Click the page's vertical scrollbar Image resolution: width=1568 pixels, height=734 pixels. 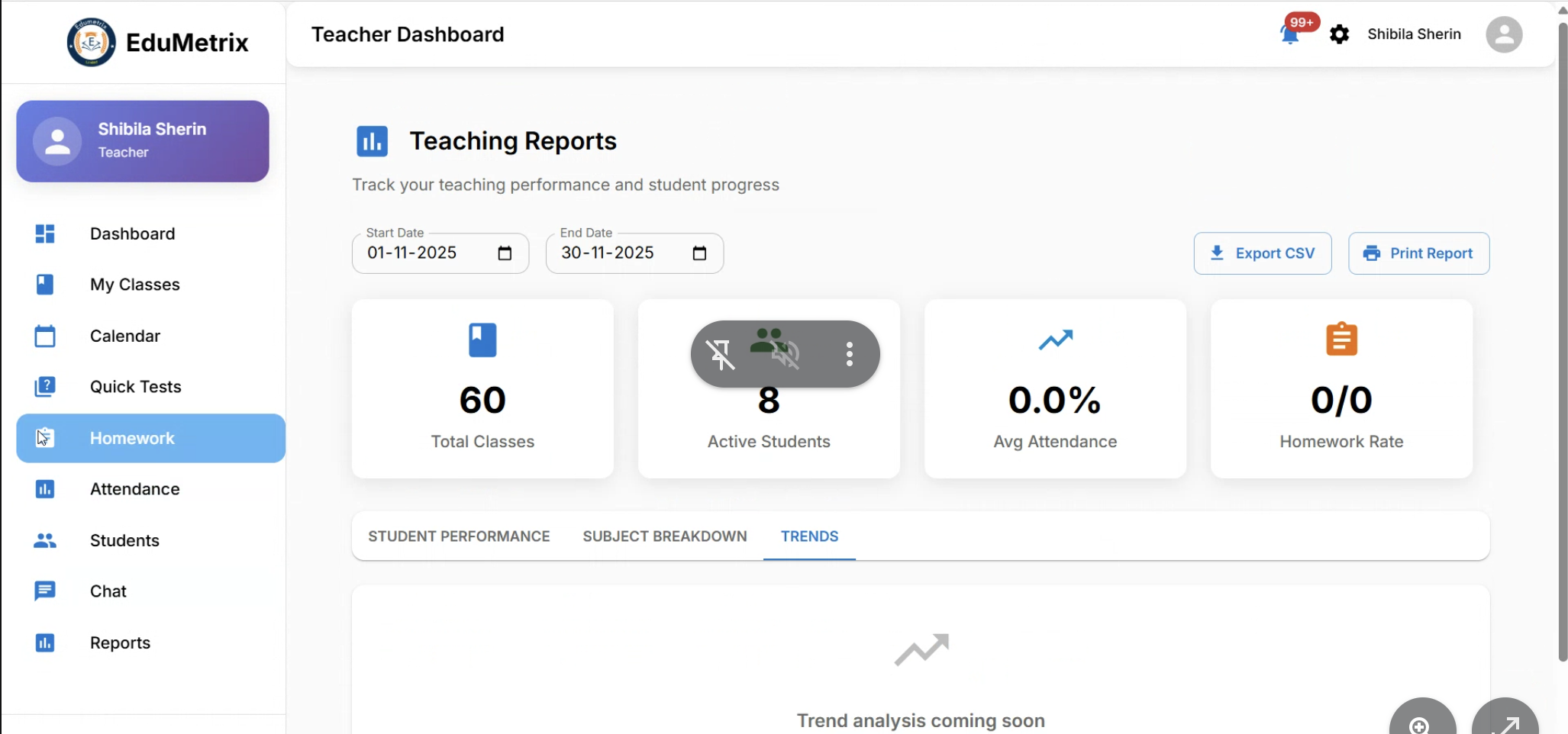[x=1562, y=343]
